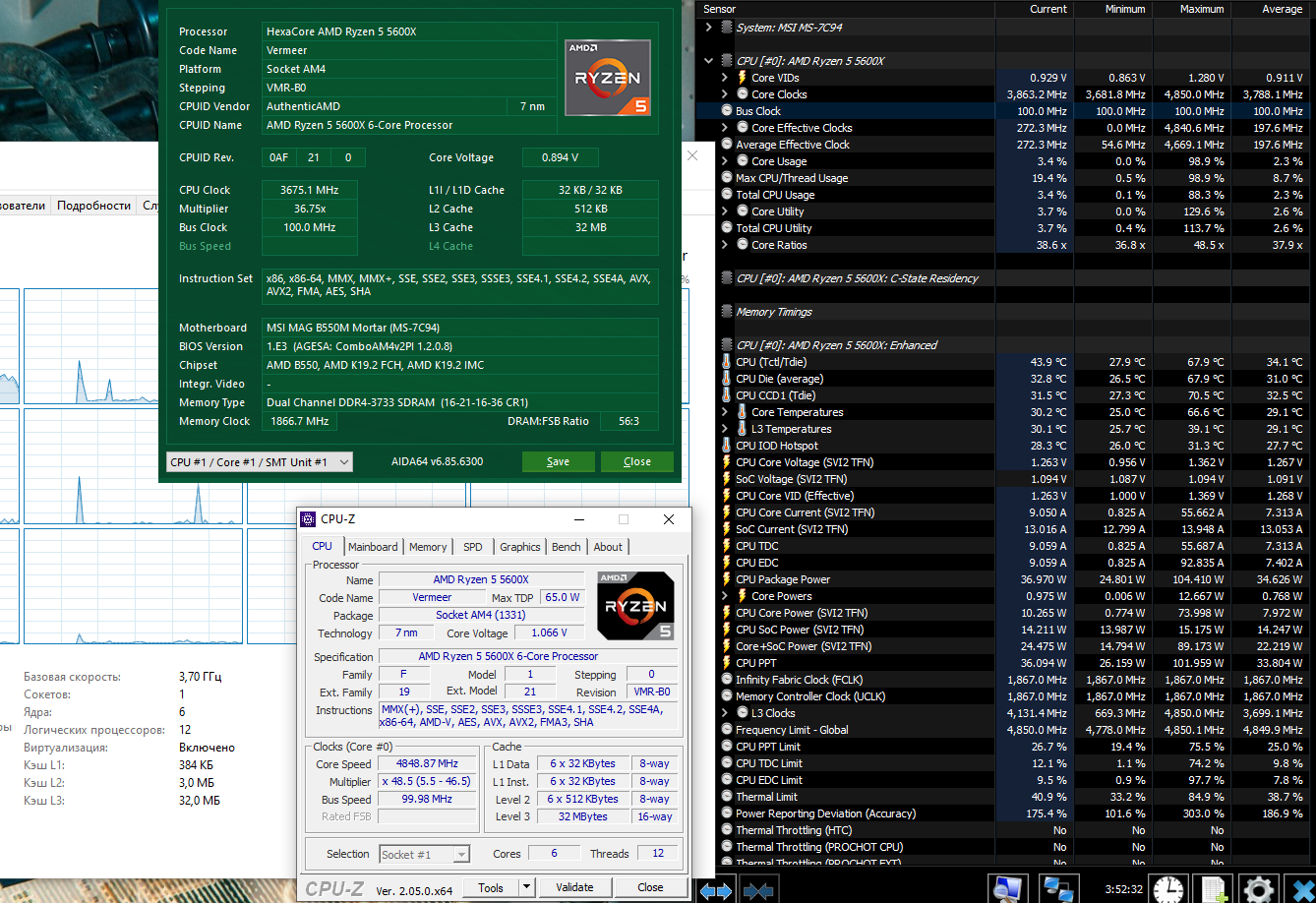Expand the Core Clocks sensor row

(x=725, y=94)
